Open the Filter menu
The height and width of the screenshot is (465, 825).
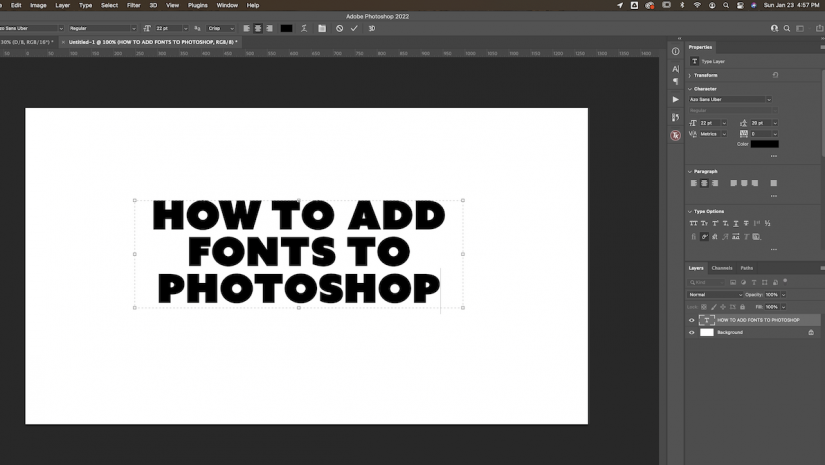pyautogui.click(x=133, y=5)
